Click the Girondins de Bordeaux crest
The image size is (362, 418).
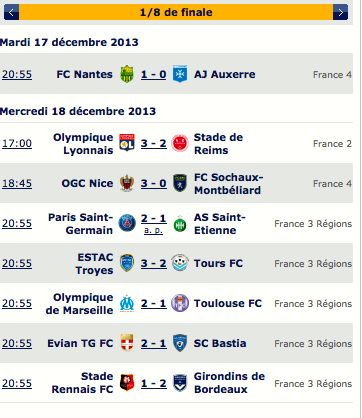(x=180, y=383)
